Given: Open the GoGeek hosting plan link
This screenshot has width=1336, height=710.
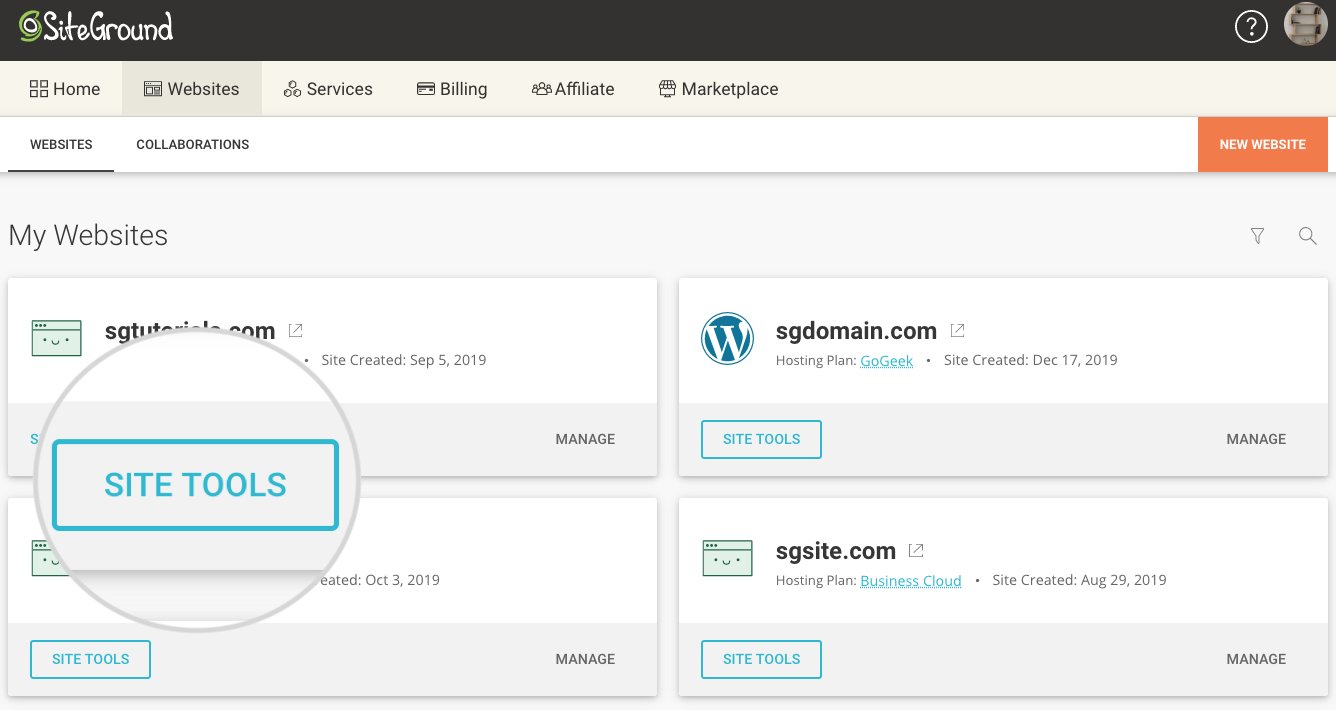Looking at the screenshot, I should [x=886, y=360].
